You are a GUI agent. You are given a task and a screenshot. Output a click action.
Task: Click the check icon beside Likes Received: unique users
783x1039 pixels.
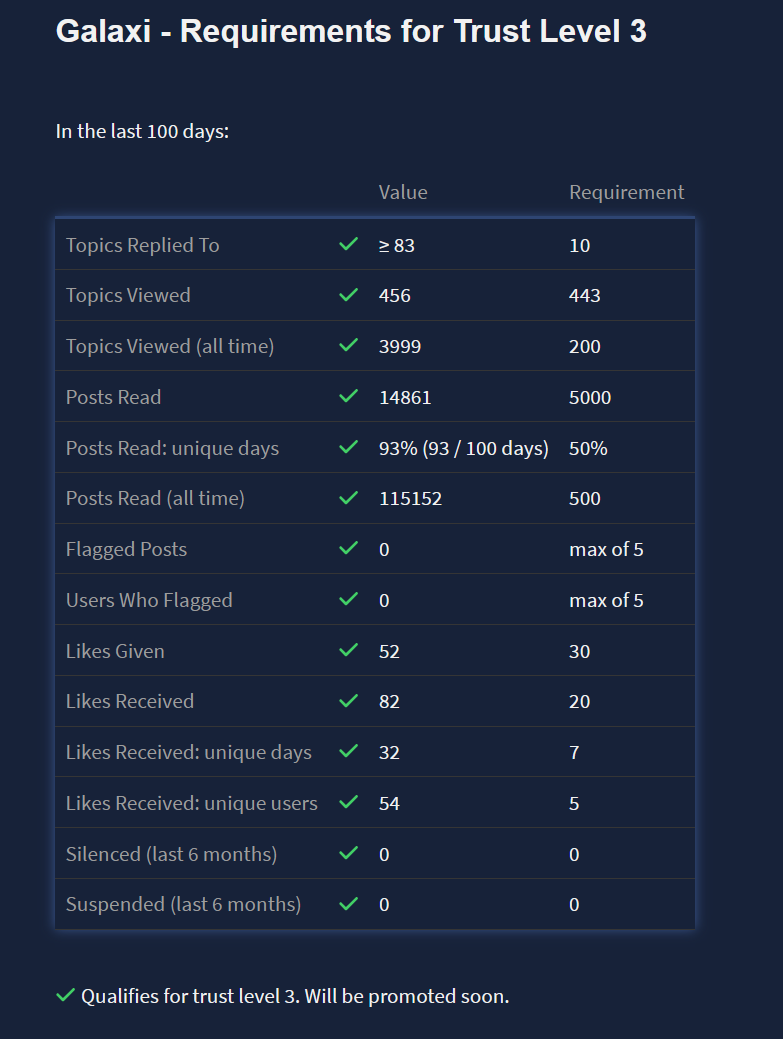[348, 803]
